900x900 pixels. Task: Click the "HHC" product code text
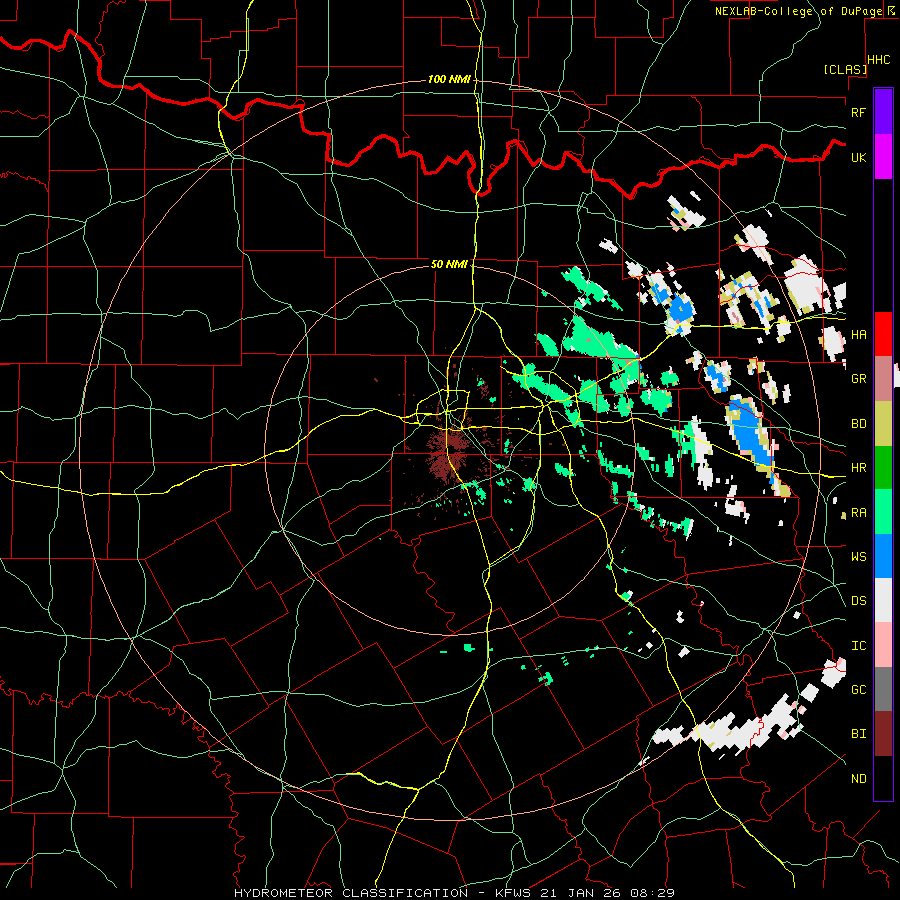click(878, 60)
